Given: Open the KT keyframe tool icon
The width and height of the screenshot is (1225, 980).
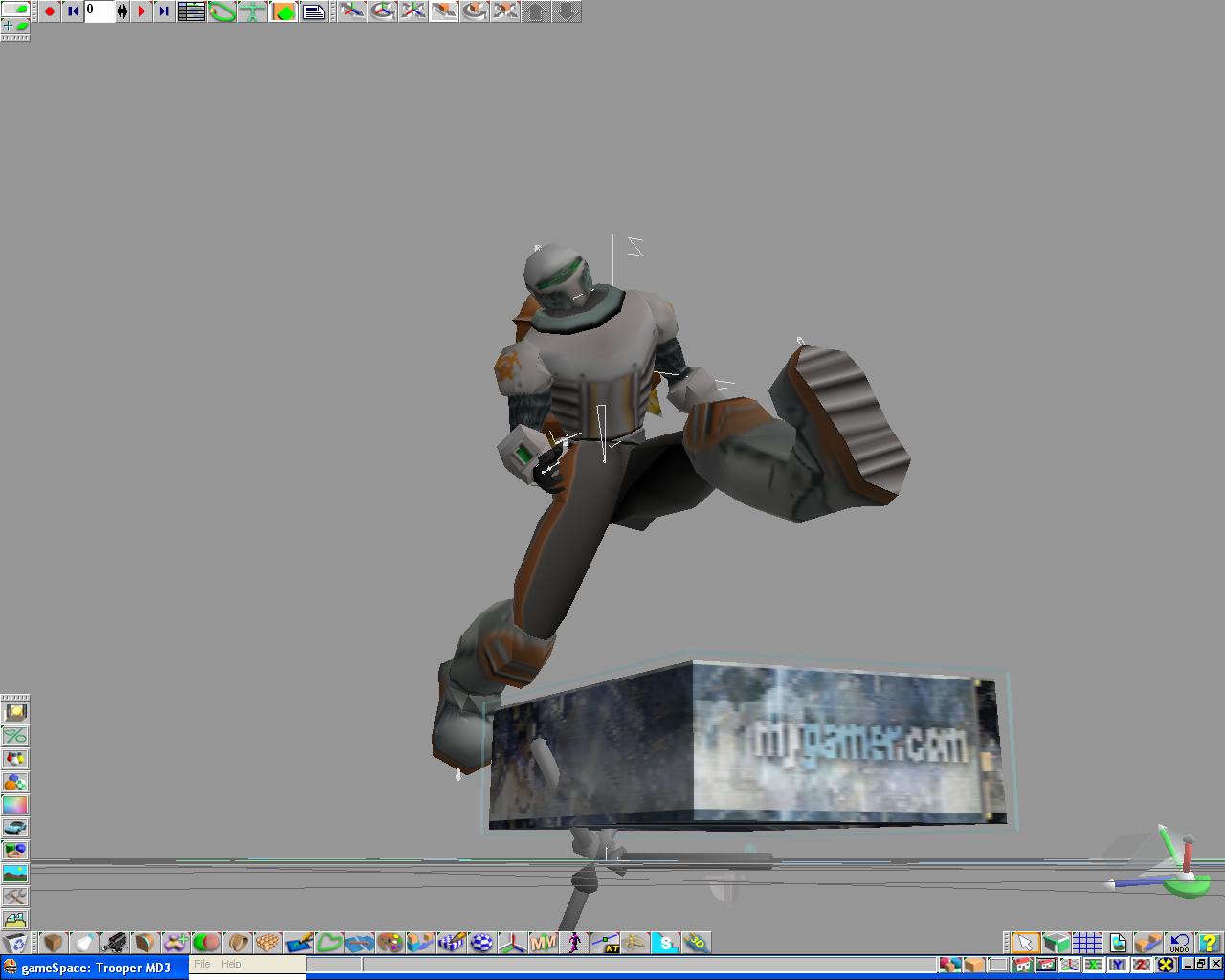Looking at the screenshot, I should (x=605, y=943).
